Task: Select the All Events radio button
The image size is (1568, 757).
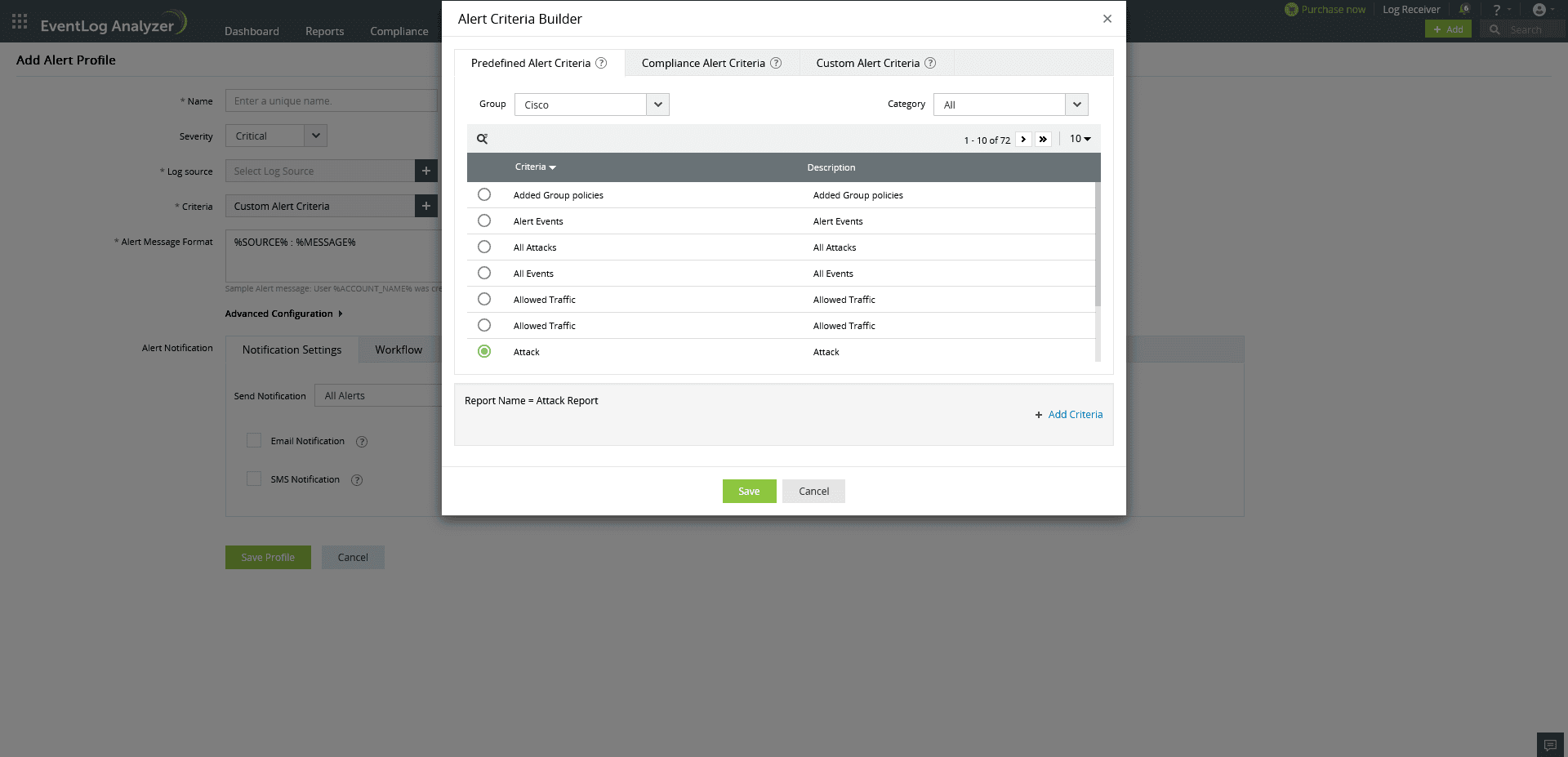Action: click(484, 273)
